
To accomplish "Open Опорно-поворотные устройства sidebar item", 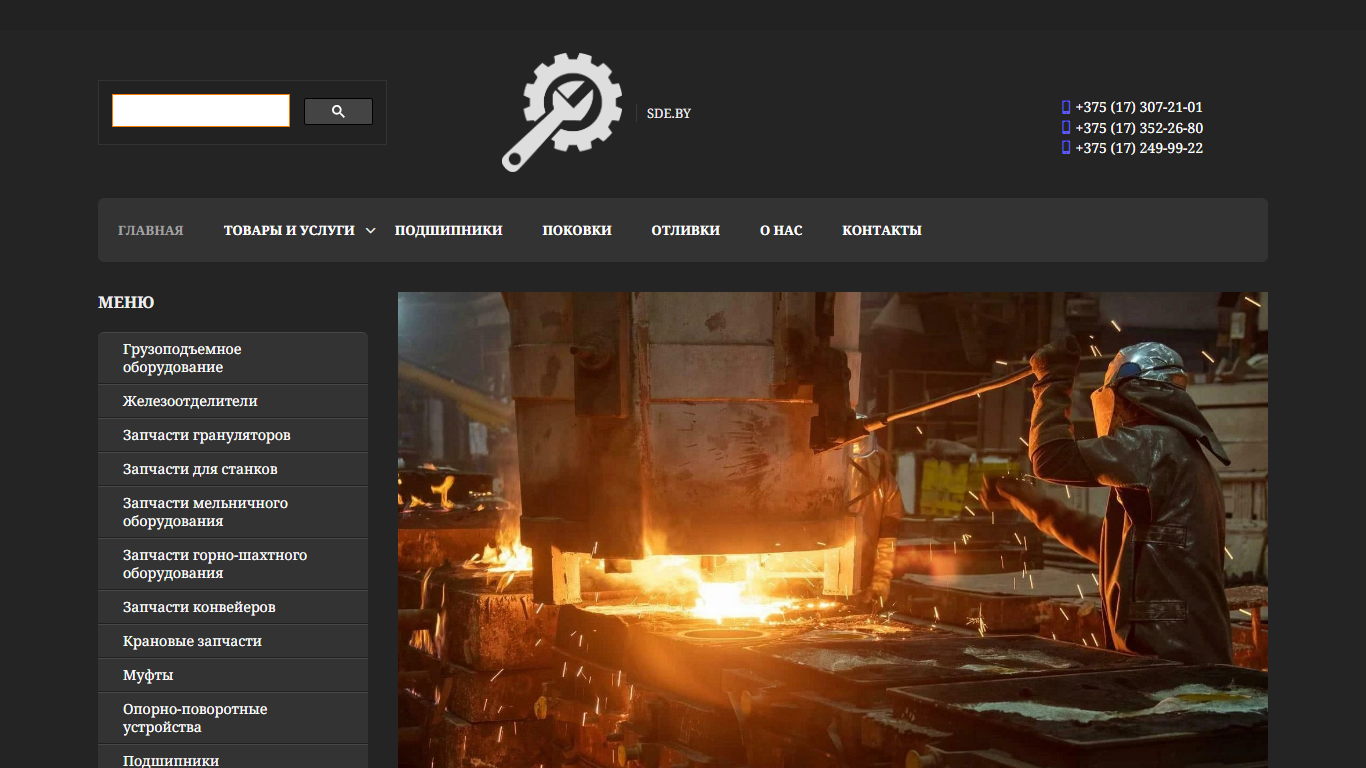I will [233, 718].
